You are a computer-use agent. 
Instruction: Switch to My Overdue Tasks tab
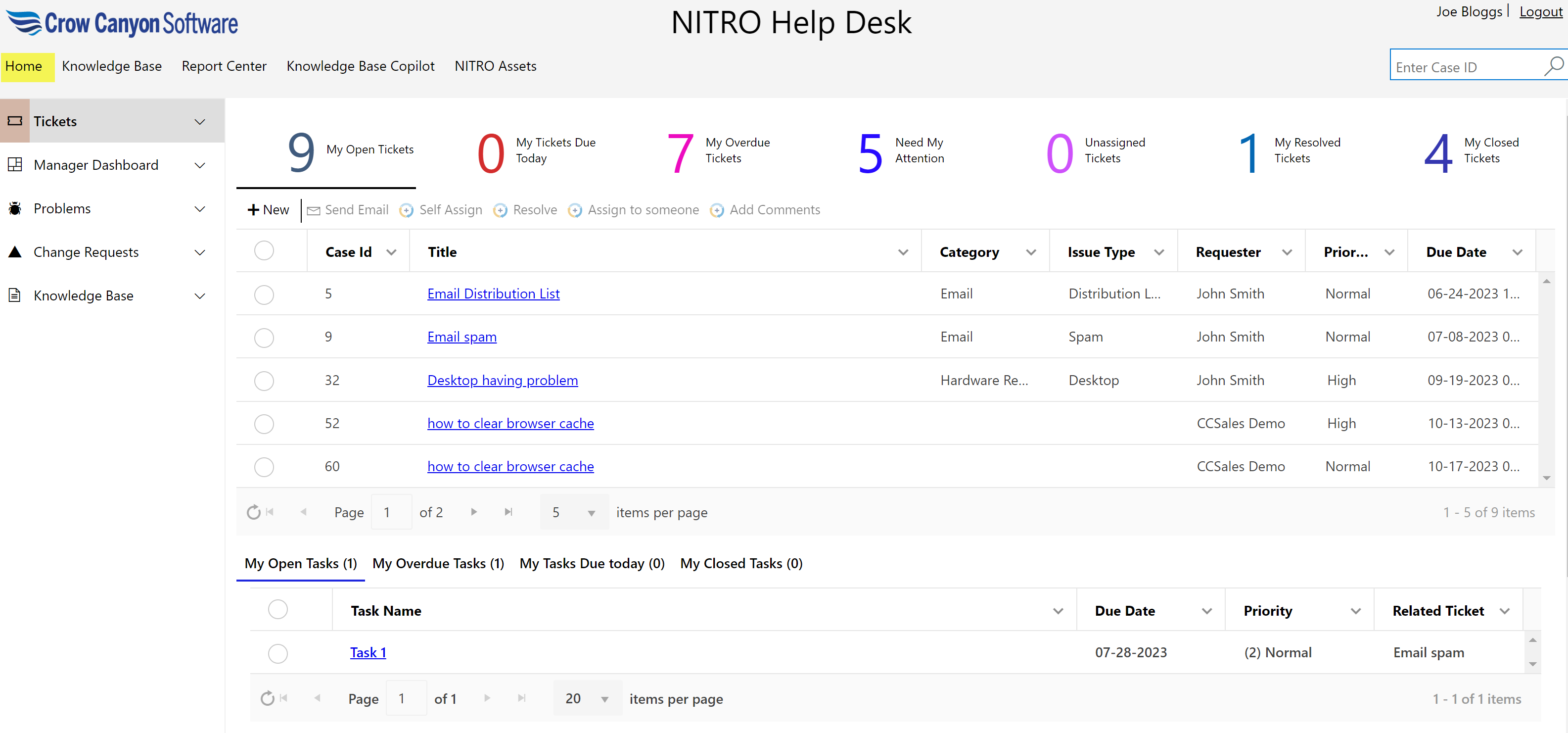(438, 564)
